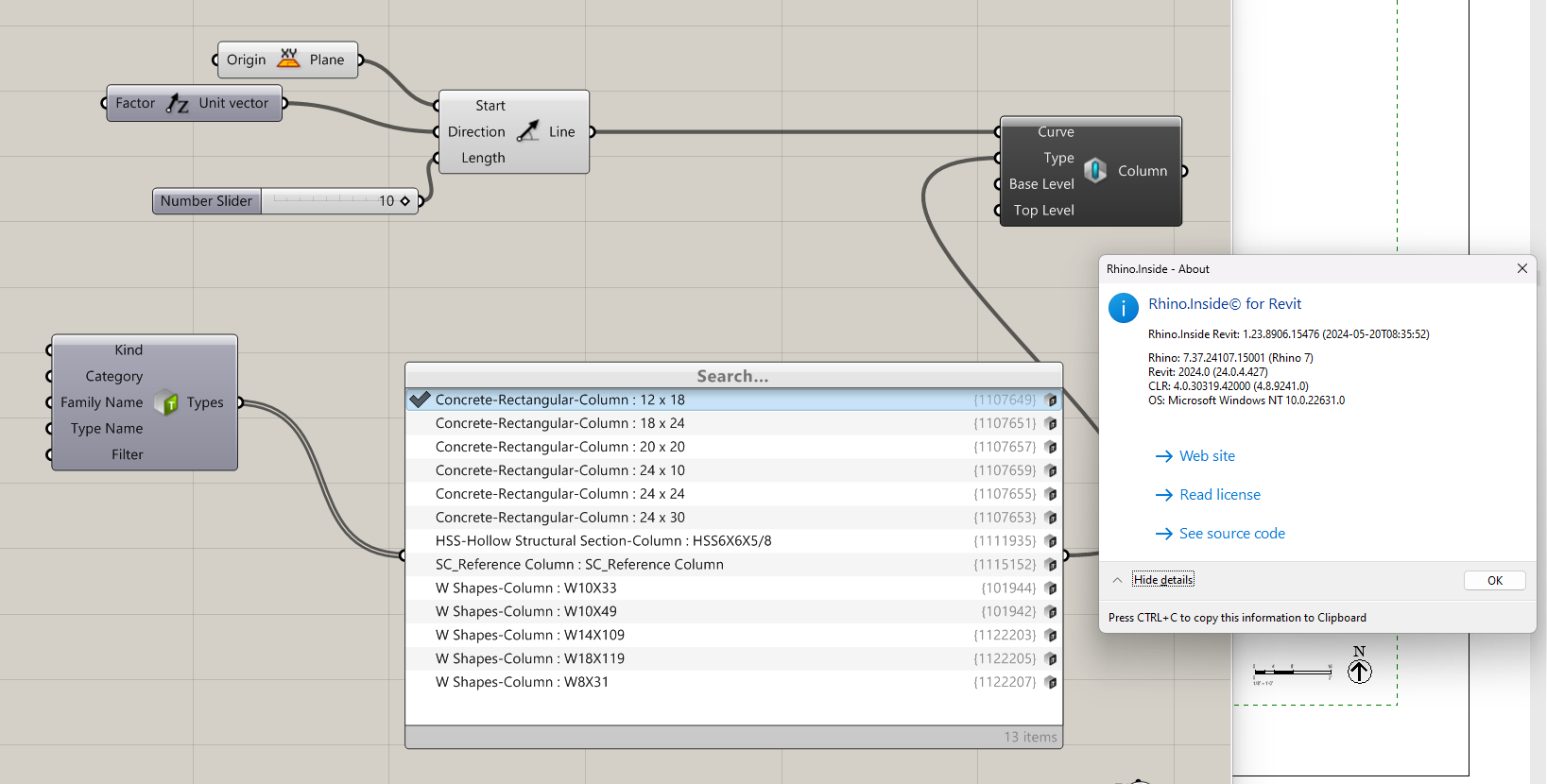This screenshot has height=784, width=1547.
Task: Select Concrete-Rectangular-Column : 24 x 10
Action: [x=733, y=470]
